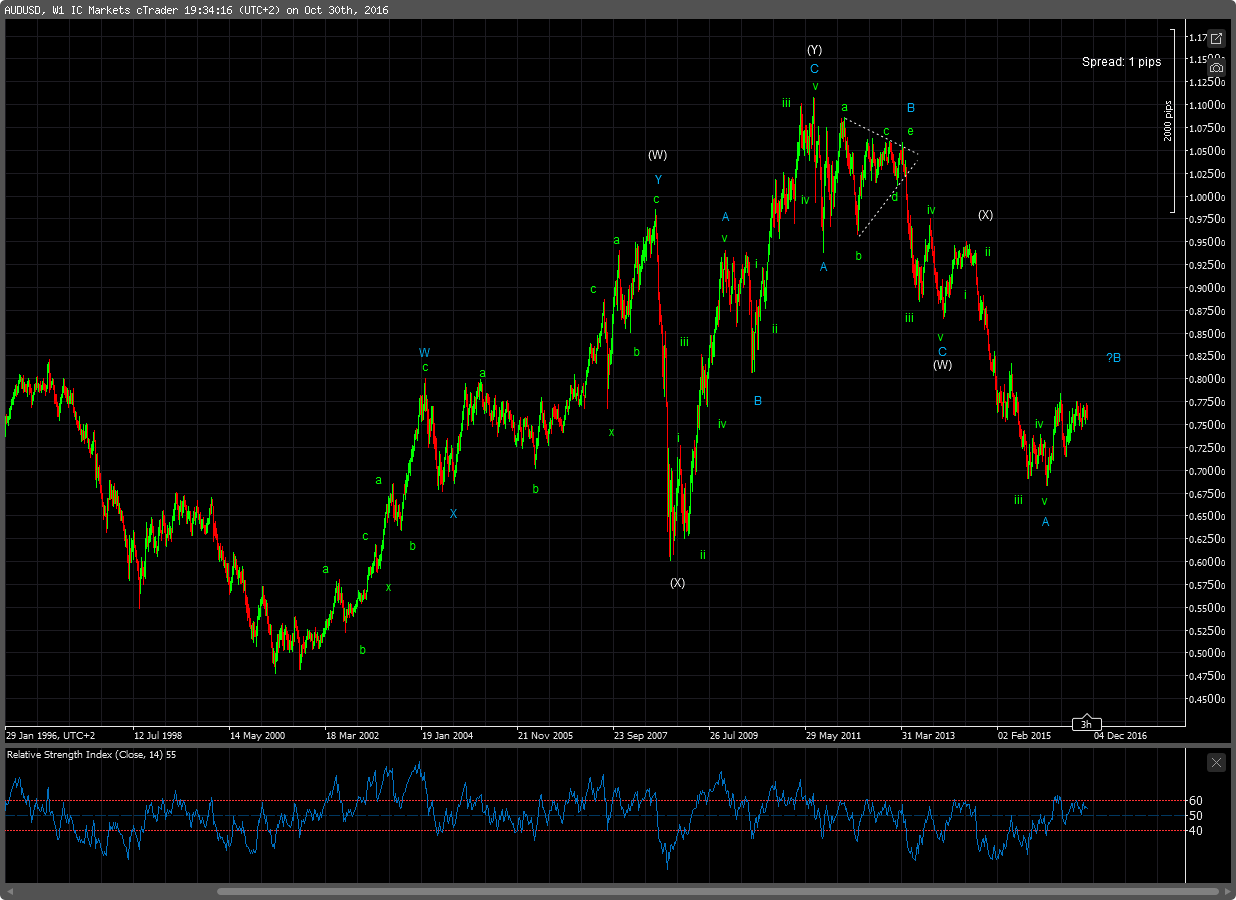Take a chart snapshot with the camera icon
The image size is (1236, 900).
[1216, 66]
